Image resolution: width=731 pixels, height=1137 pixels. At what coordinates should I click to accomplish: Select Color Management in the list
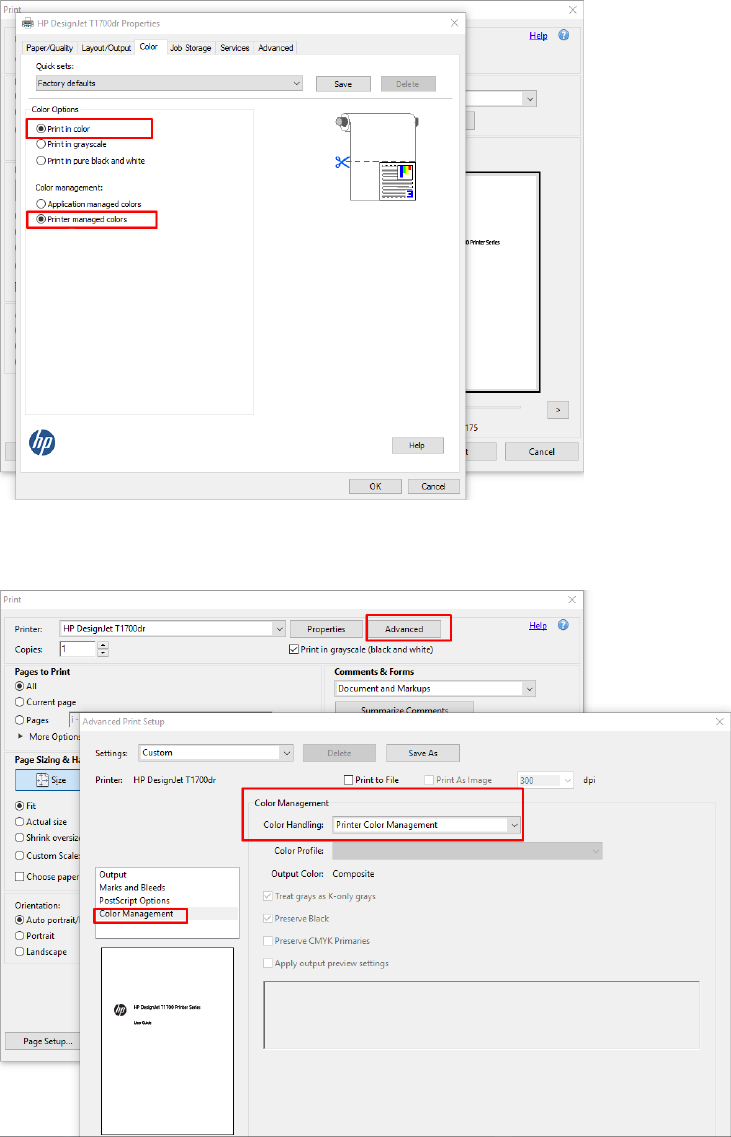pos(136,914)
